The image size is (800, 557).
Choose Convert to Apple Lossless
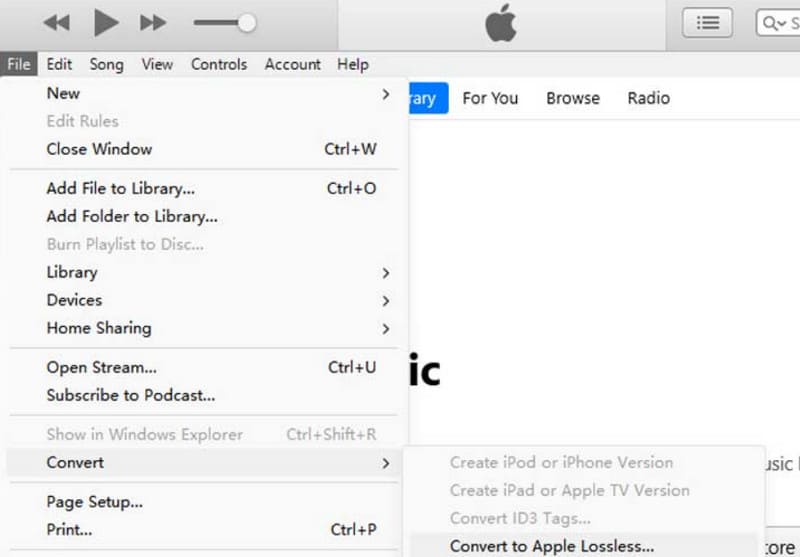[584, 546]
